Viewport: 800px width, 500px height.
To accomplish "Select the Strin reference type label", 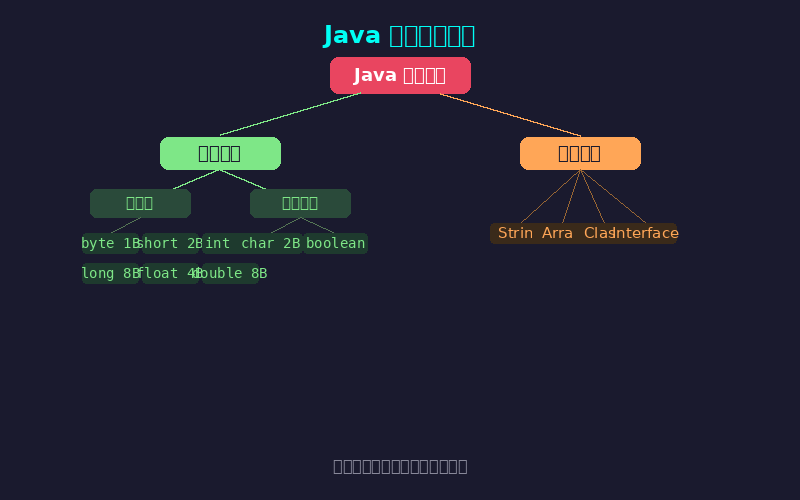I will 515,233.
